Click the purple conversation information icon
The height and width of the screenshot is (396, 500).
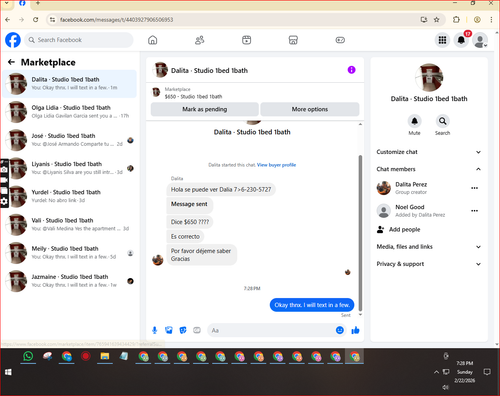tap(351, 70)
